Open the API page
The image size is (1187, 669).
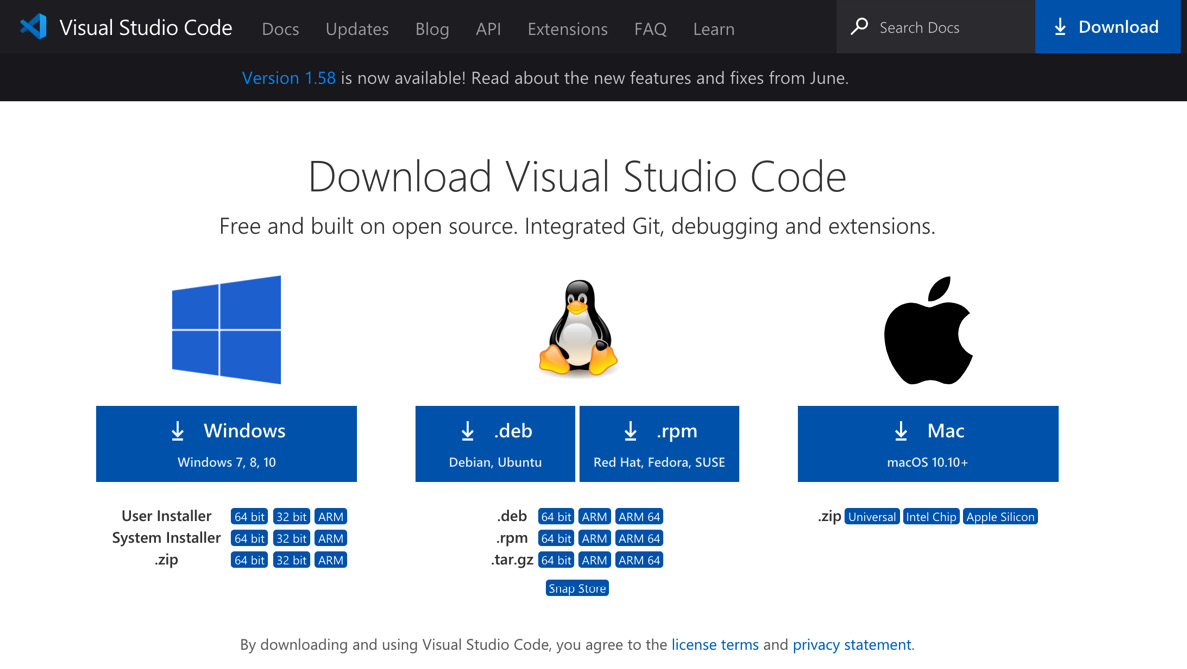488,29
